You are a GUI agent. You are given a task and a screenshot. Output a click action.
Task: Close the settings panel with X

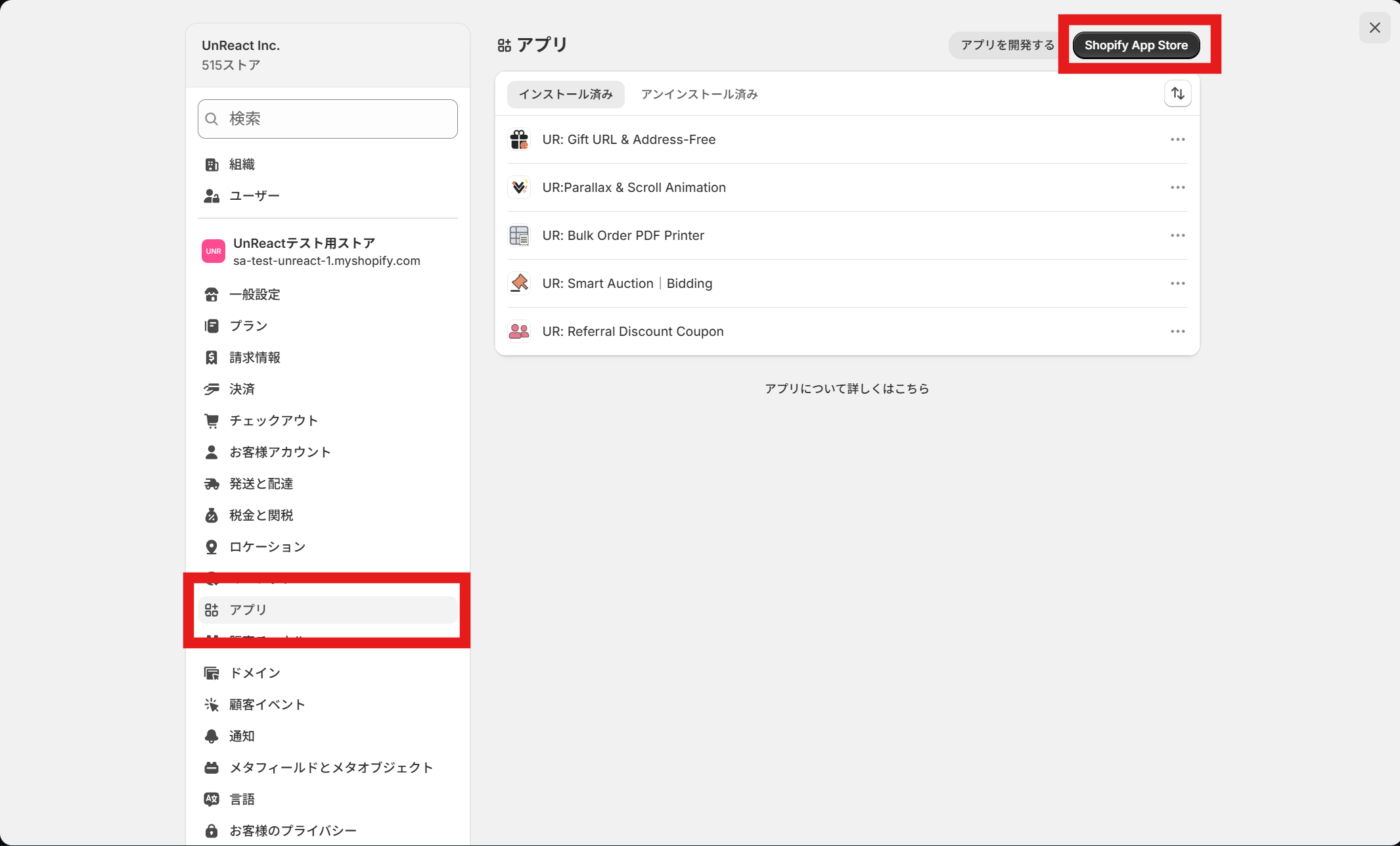pos(1374,28)
